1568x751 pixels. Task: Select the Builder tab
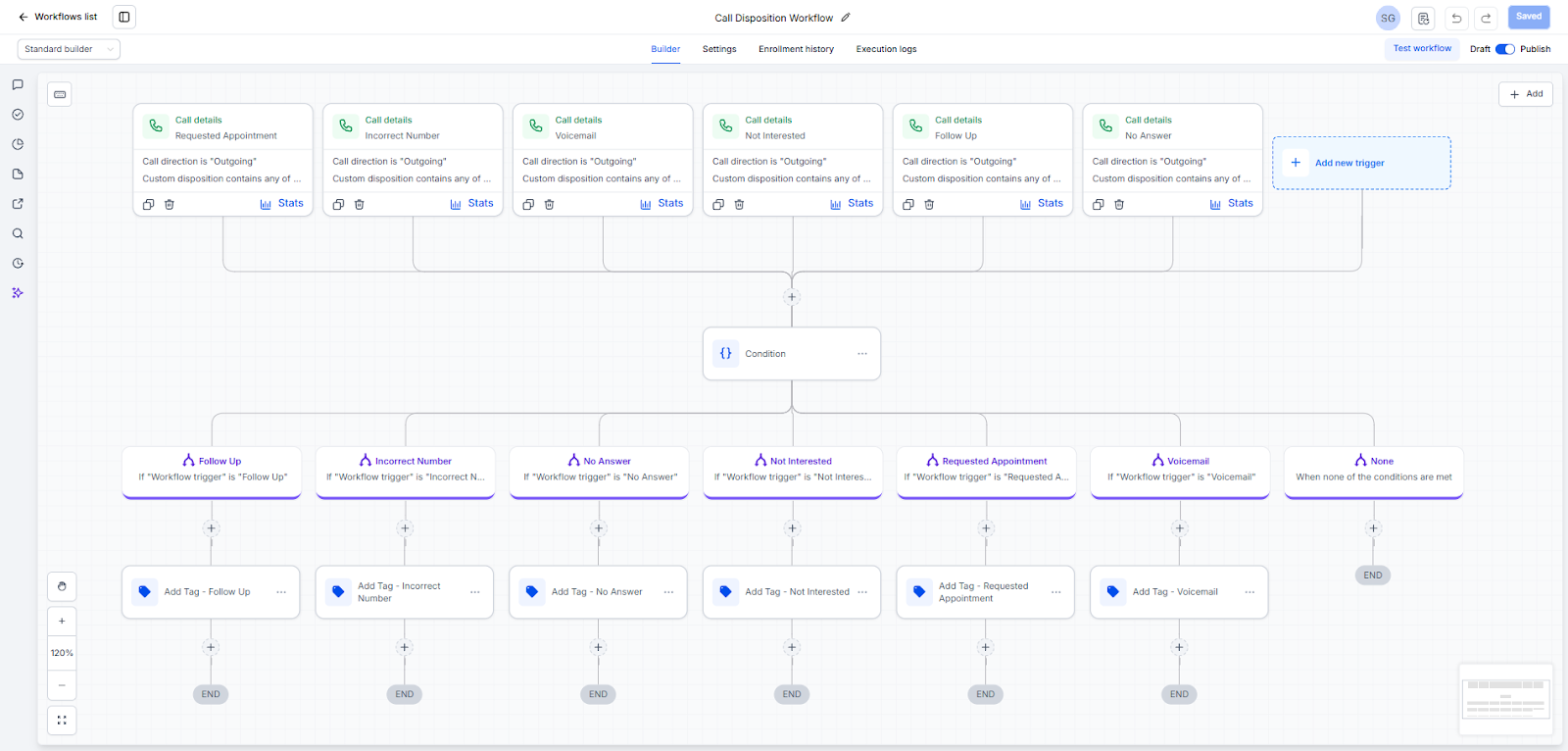coord(665,49)
